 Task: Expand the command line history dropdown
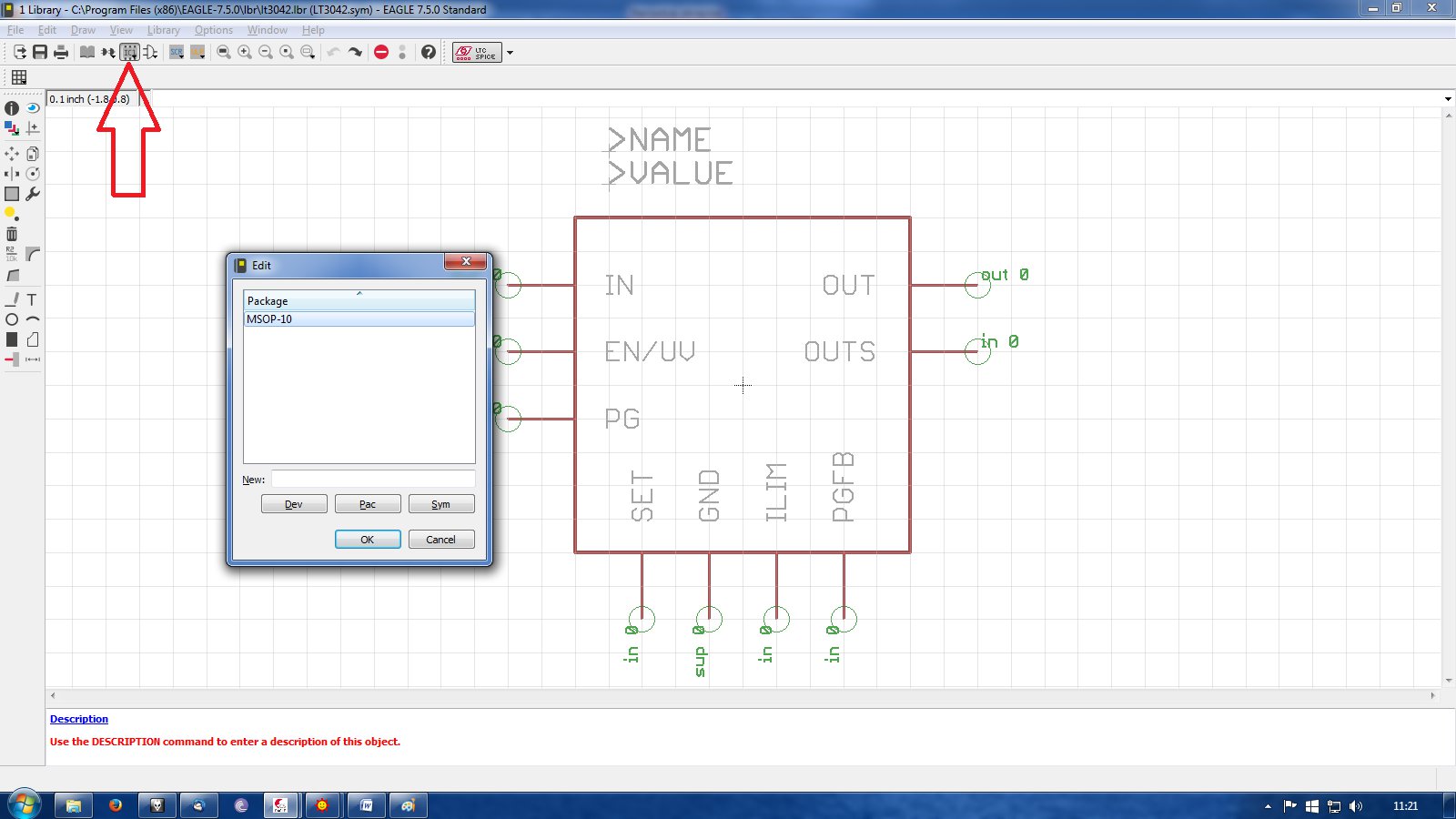1448,99
